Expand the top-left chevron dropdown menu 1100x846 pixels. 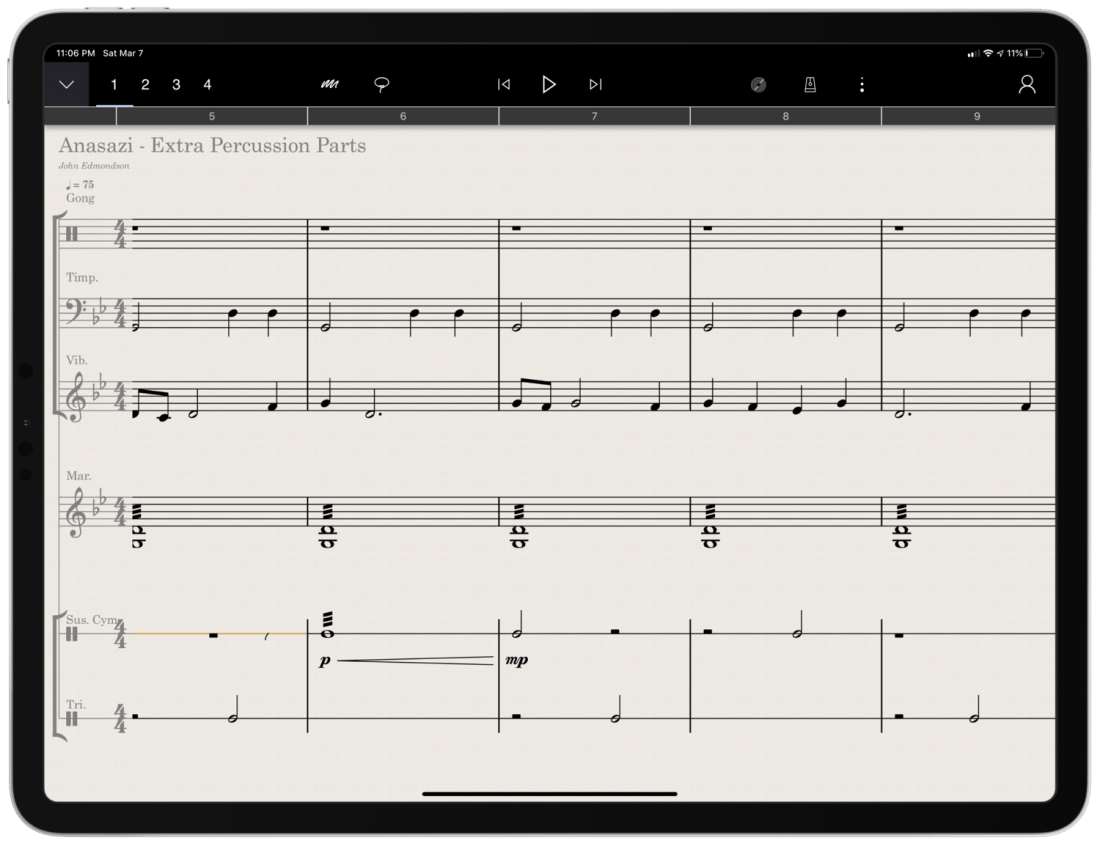[x=66, y=85]
